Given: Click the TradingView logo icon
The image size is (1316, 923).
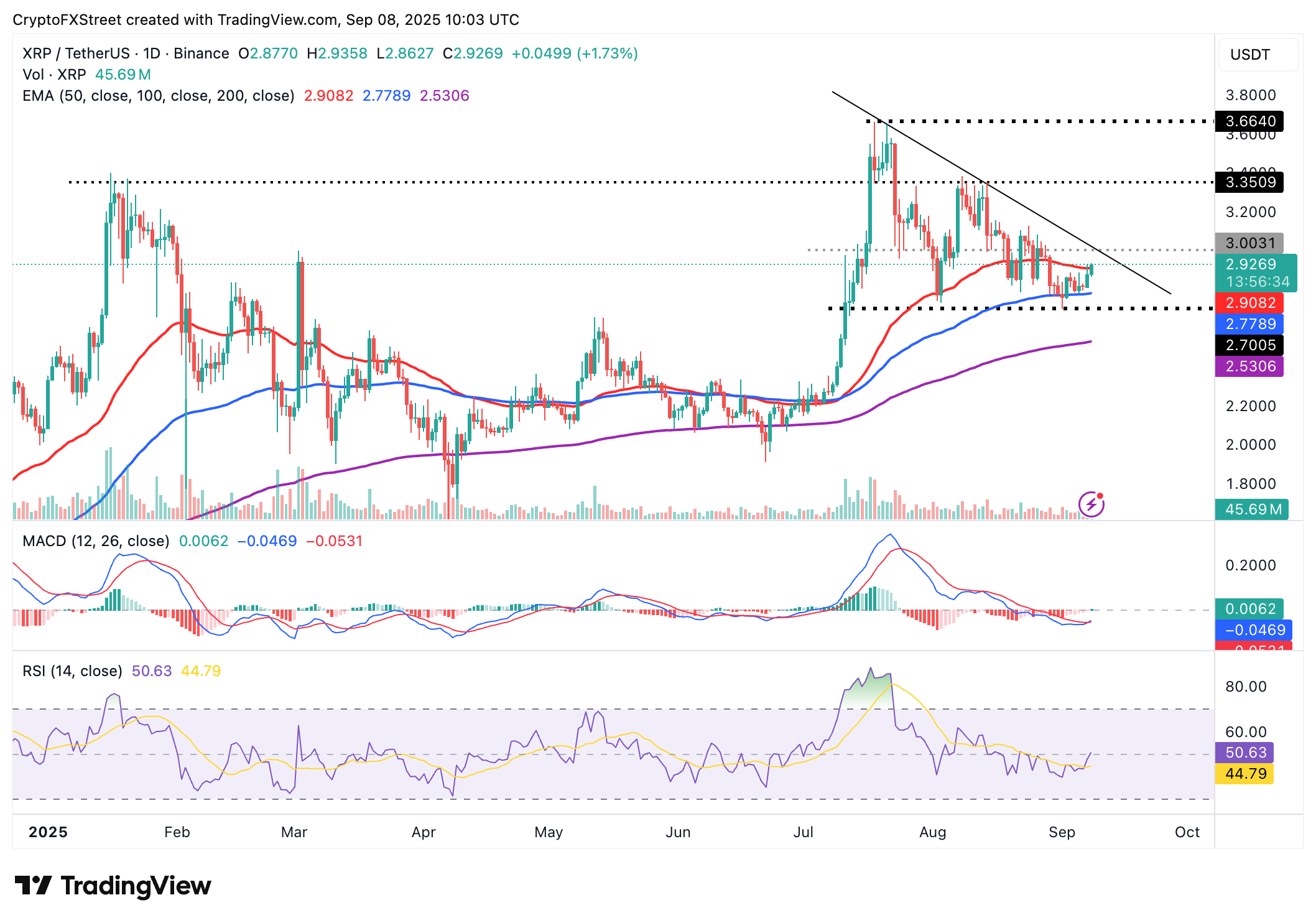Looking at the screenshot, I should click(x=33, y=885).
